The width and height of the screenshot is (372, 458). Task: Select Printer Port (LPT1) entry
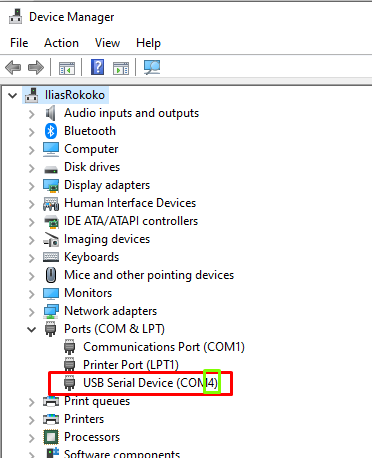click(x=121, y=365)
